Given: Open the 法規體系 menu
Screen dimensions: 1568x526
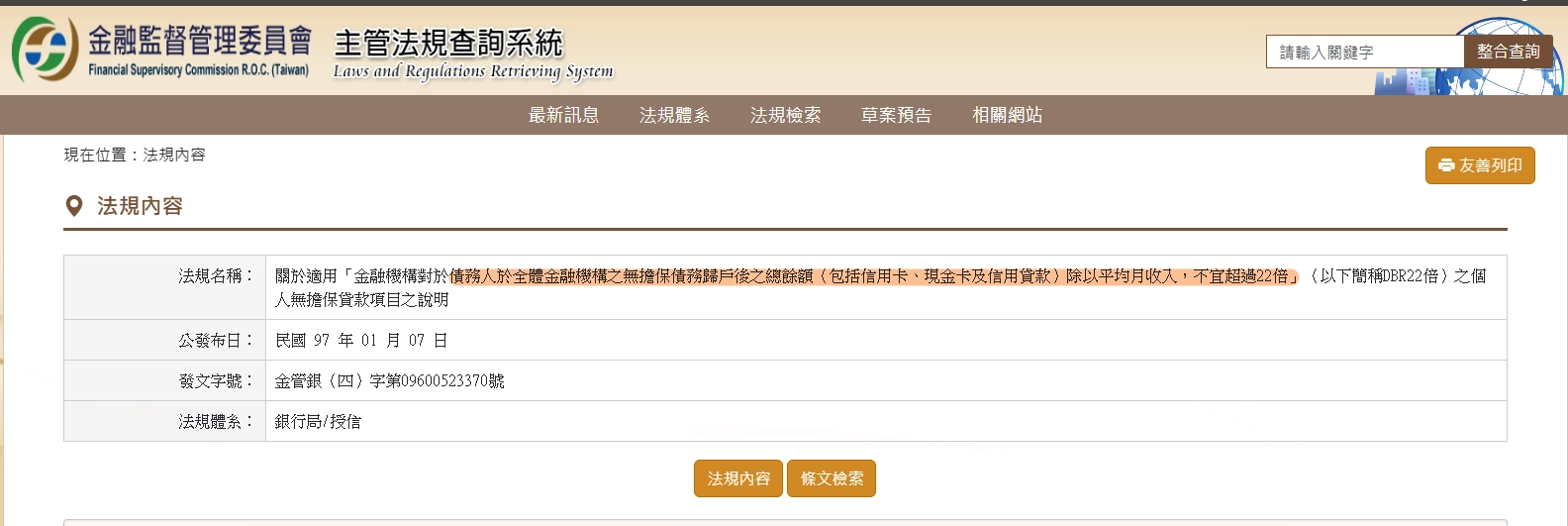Looking at the screenshot, I should (674, 115).
